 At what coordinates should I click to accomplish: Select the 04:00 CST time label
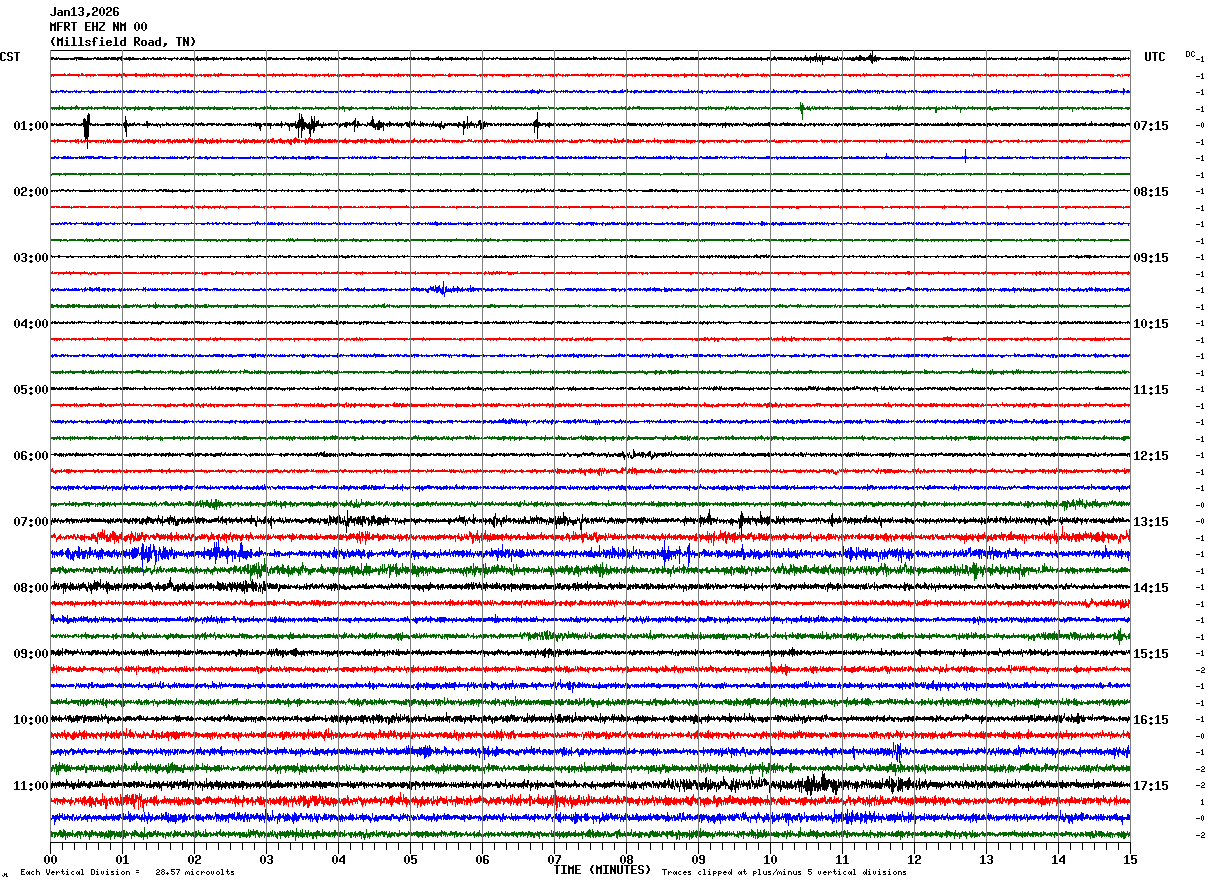coord(31,324)
